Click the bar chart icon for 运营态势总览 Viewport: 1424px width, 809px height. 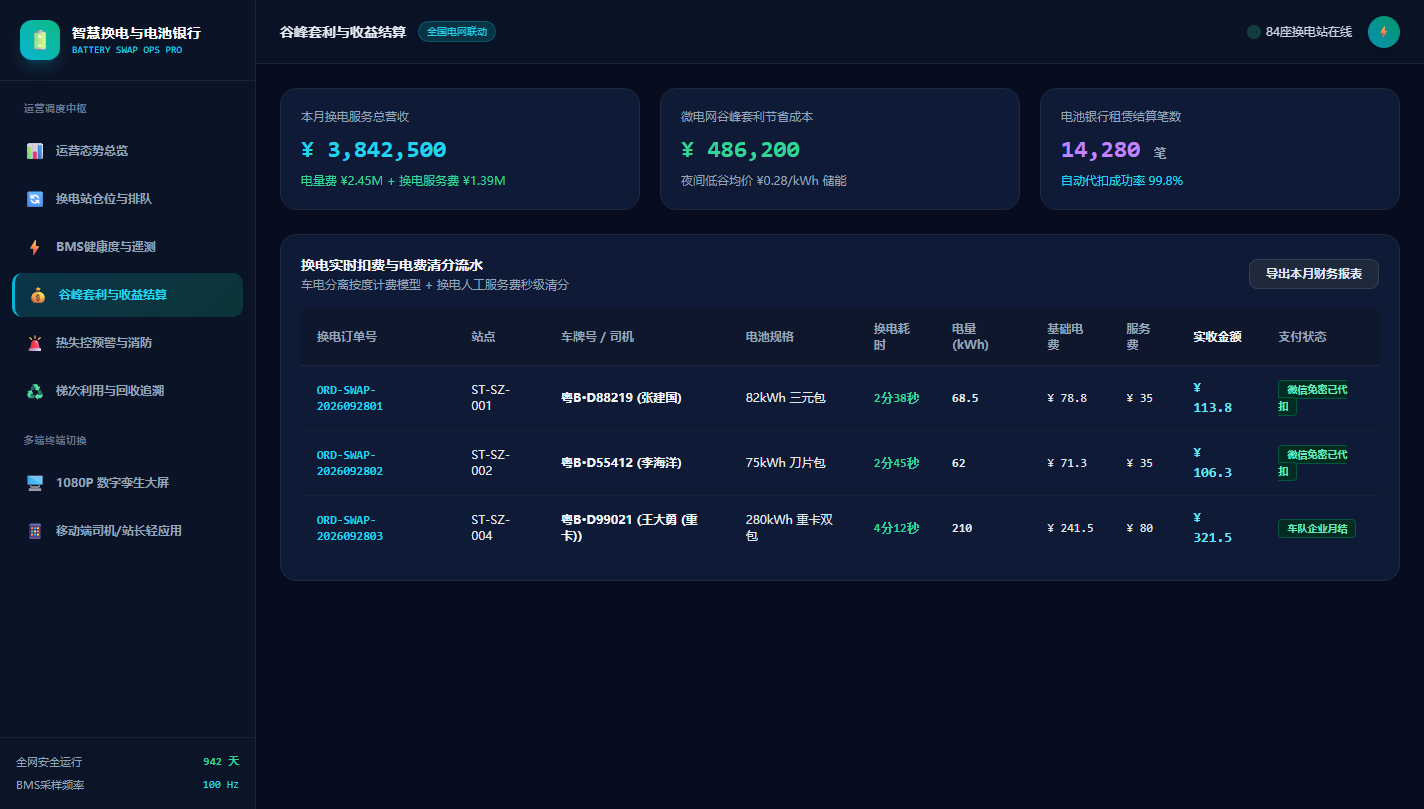pos(35,151)
